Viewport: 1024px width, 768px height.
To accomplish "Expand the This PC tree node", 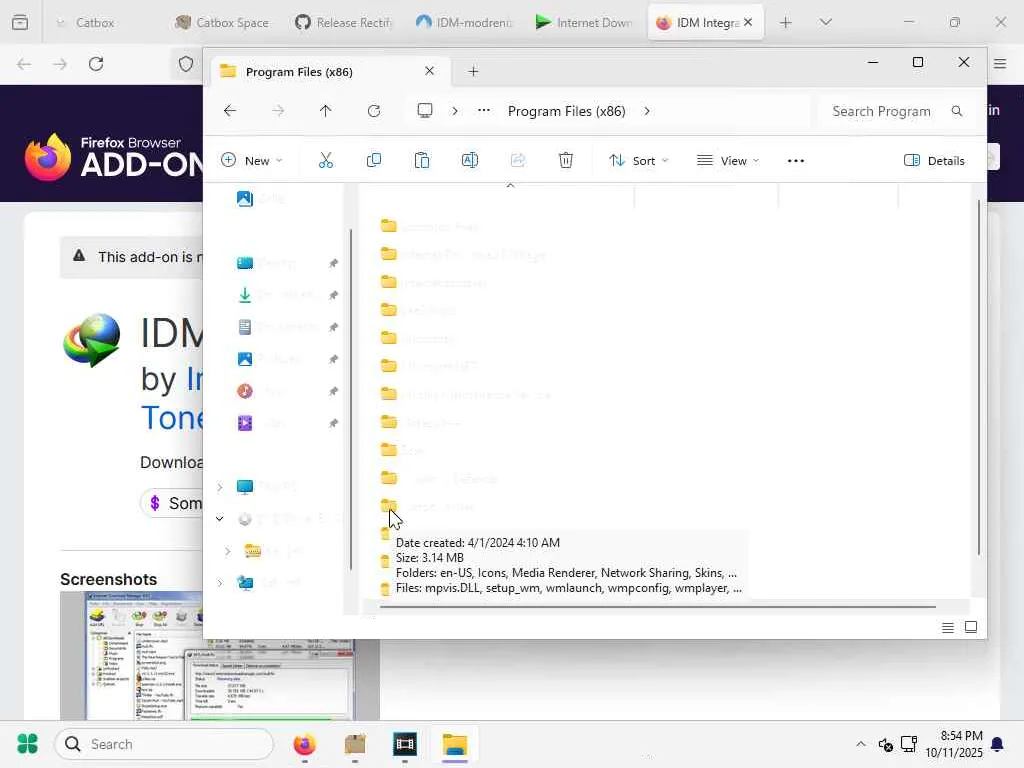I will click(x=220, y=487).
